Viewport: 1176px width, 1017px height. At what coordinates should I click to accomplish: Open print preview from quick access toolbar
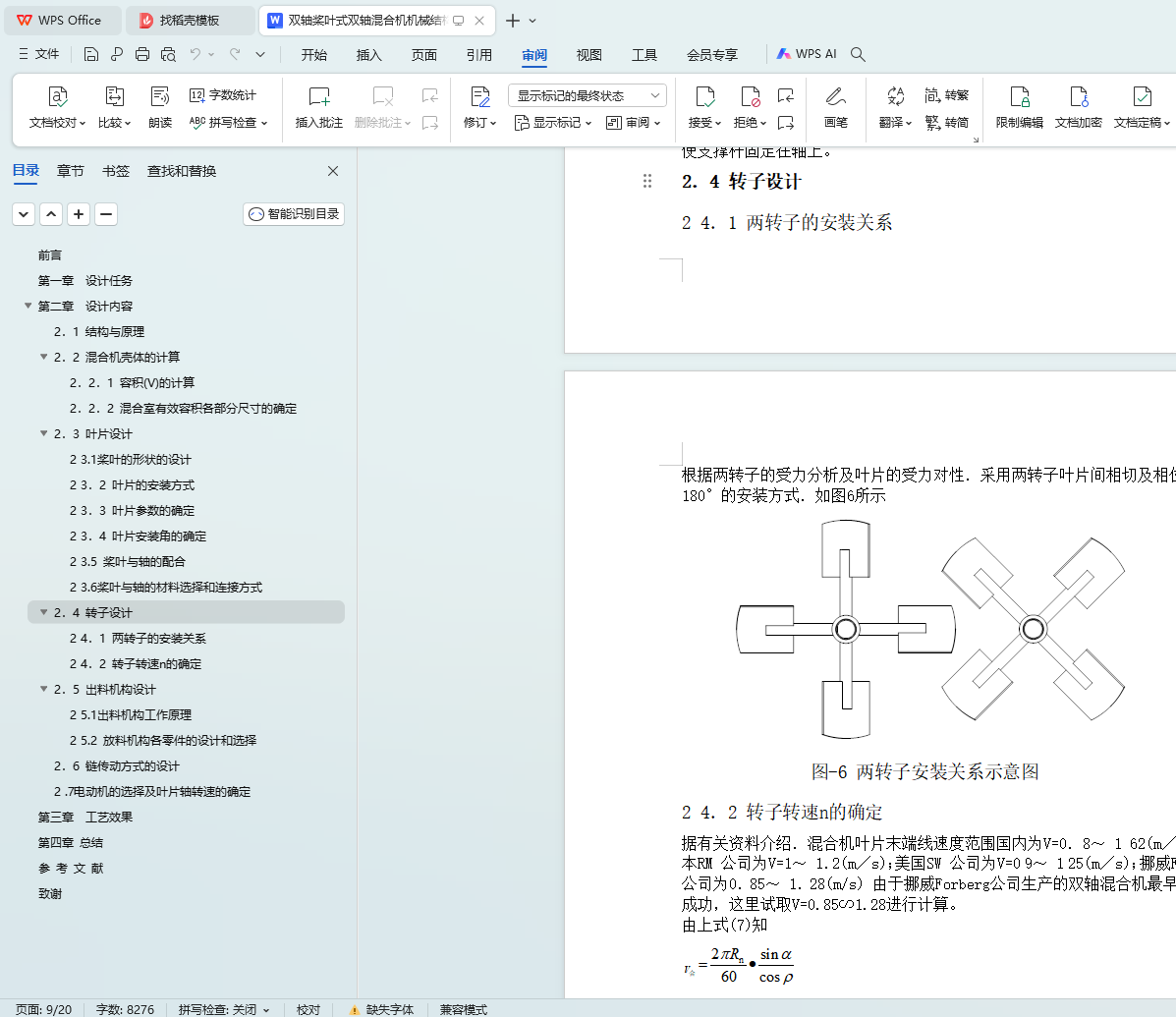click(x=168, y=54)
